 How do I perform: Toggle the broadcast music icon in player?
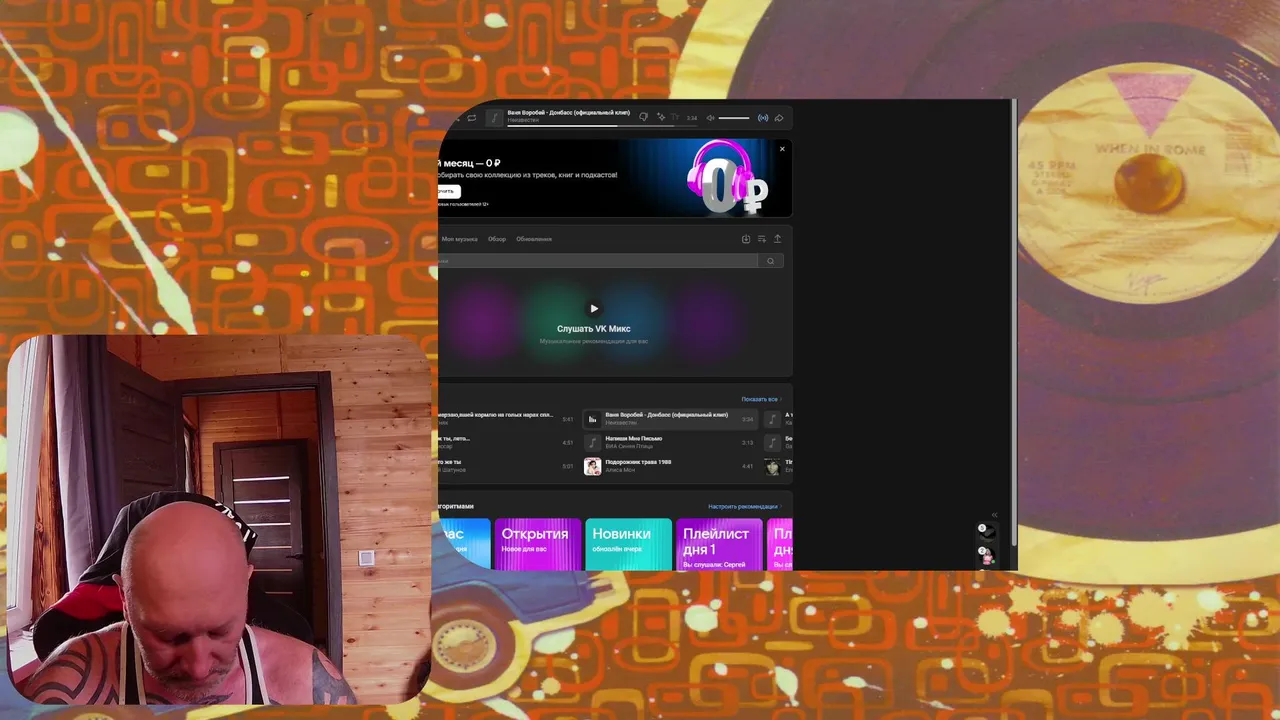[x=763, y=118]
